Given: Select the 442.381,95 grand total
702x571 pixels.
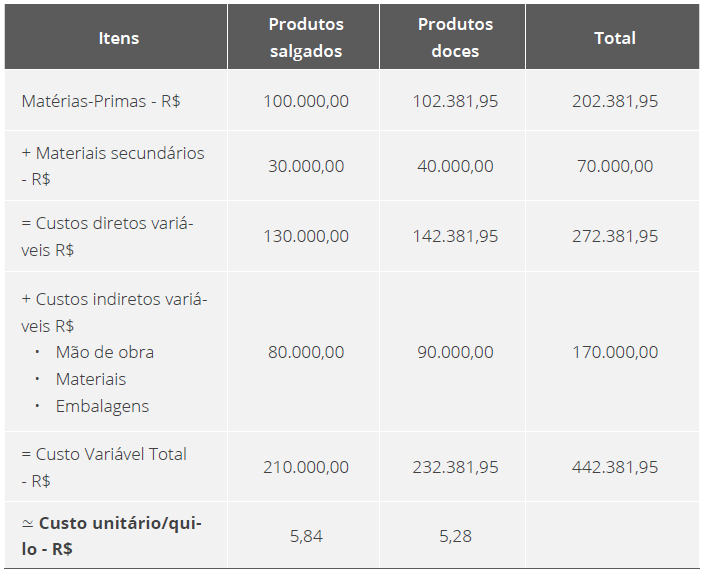Looking at the screenshot, I should coord(615,467).
